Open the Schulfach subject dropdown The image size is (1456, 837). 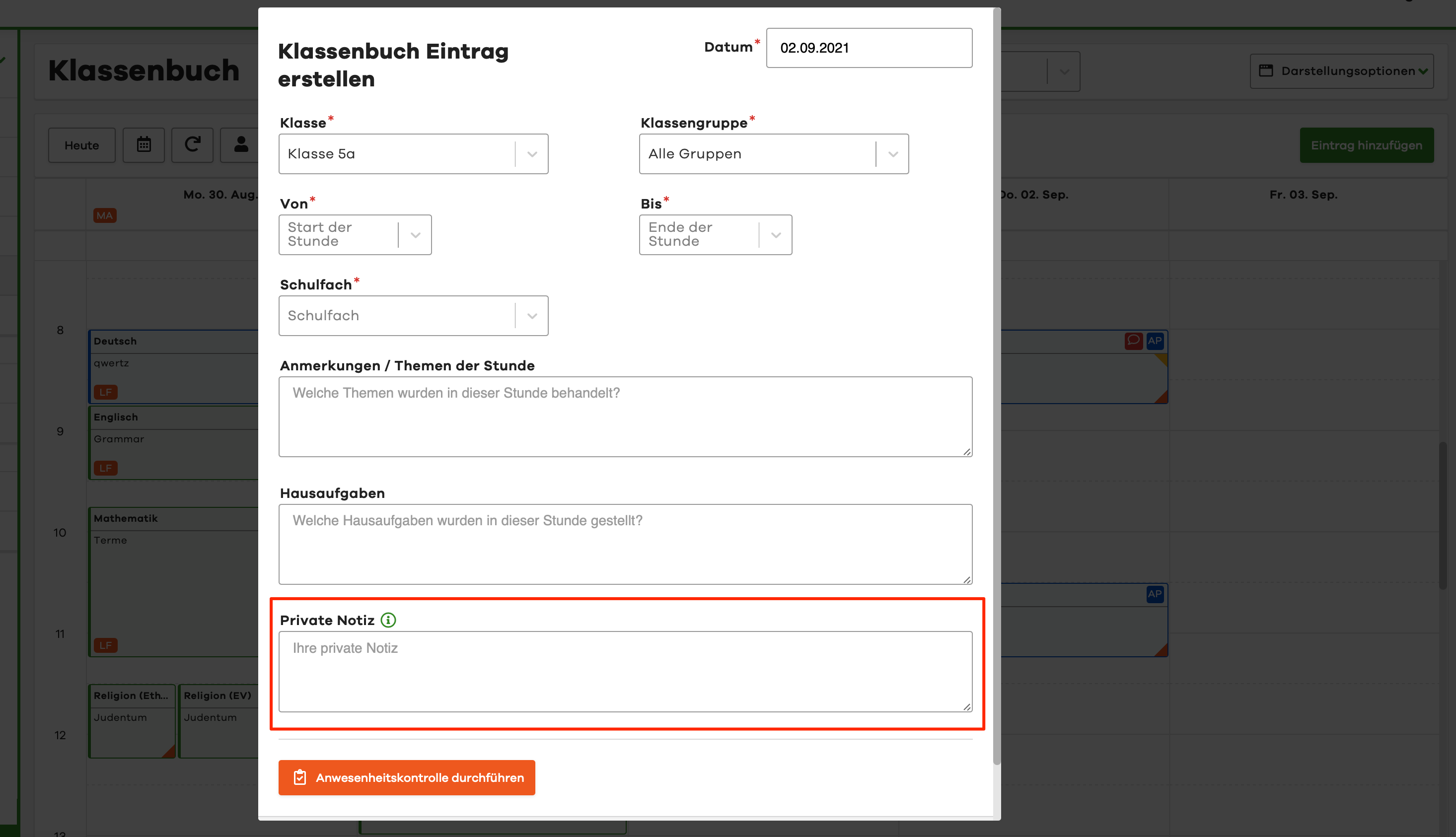(x=413, y=316)
